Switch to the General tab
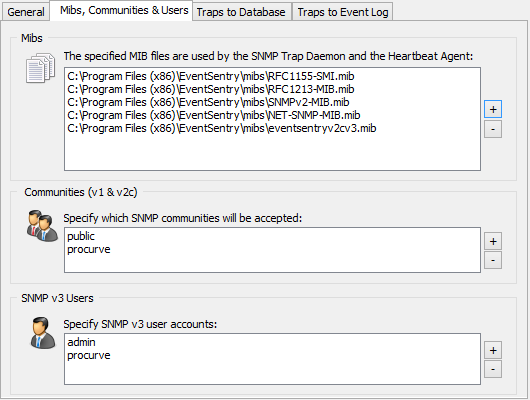 pos(26,12)
